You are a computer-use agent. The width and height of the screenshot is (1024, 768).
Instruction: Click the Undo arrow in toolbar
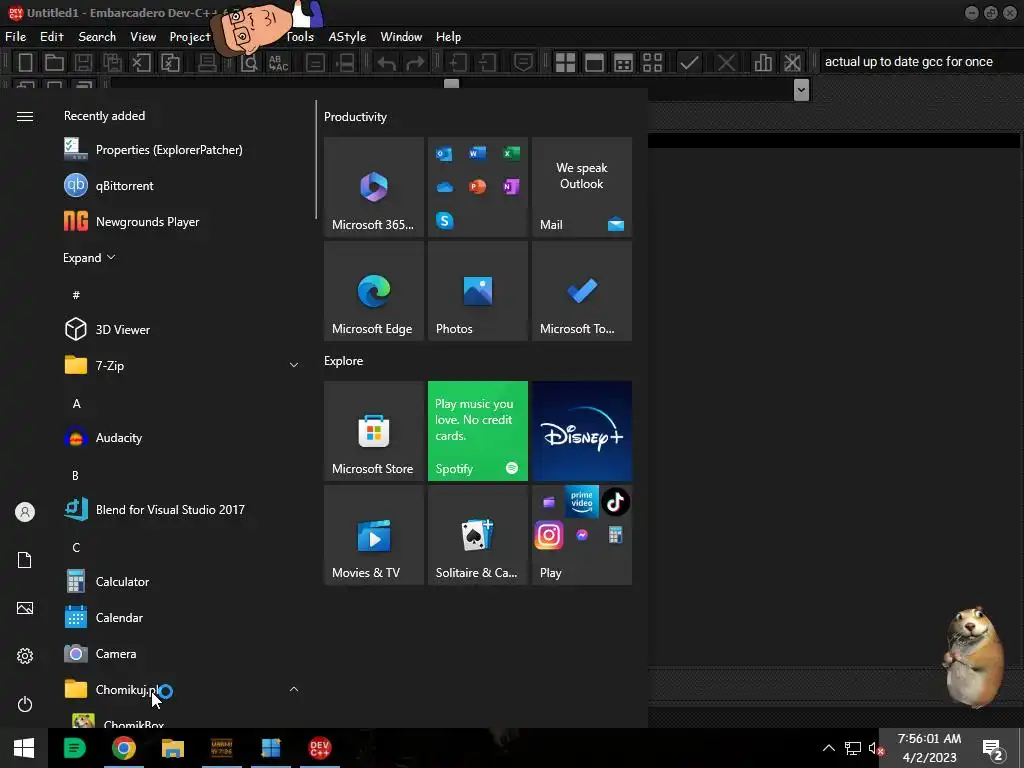coord(387,63)
